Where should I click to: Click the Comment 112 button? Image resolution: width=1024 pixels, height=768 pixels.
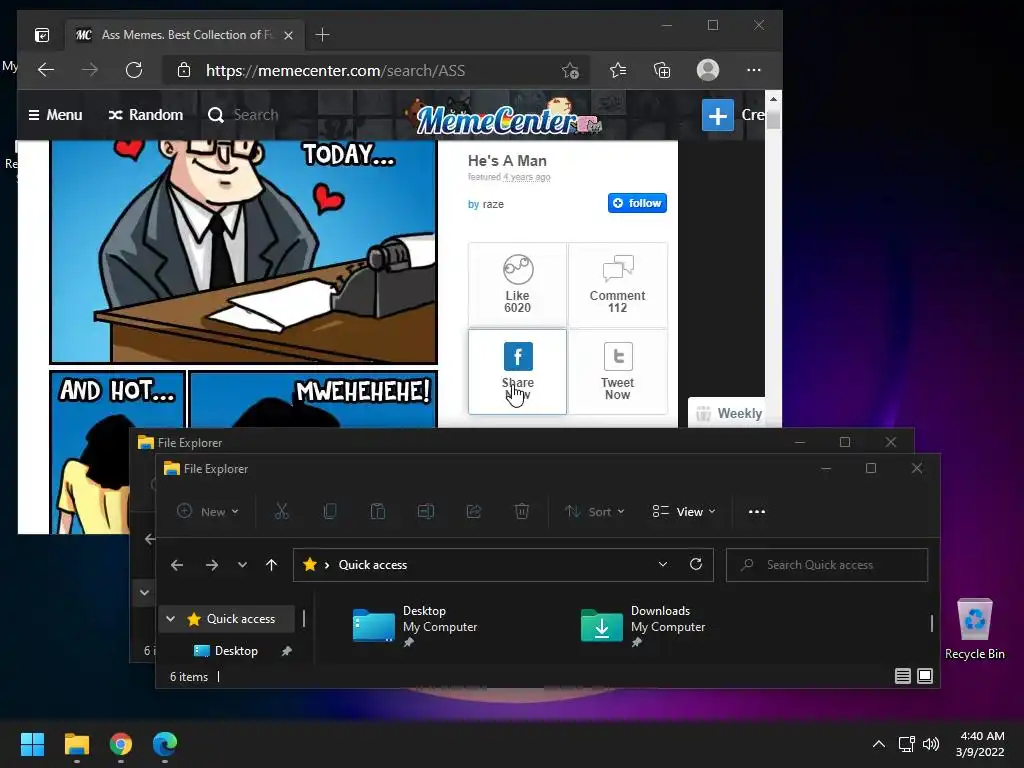coord(618,285)
